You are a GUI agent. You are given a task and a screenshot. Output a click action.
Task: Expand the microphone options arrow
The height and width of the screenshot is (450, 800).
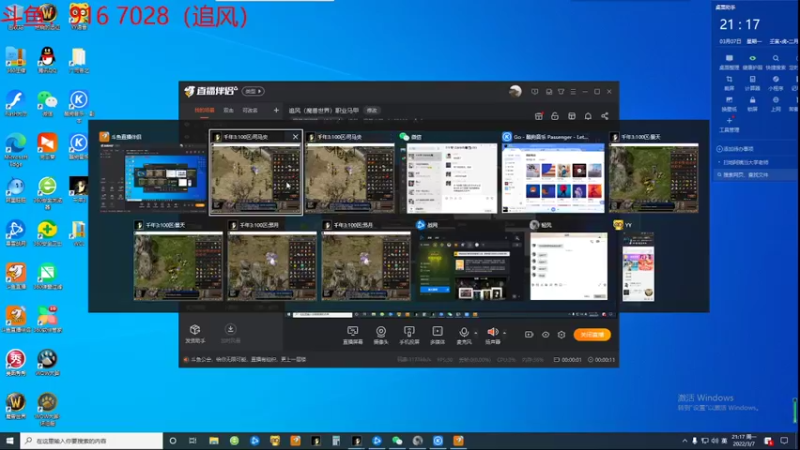(x=476, y=333)
